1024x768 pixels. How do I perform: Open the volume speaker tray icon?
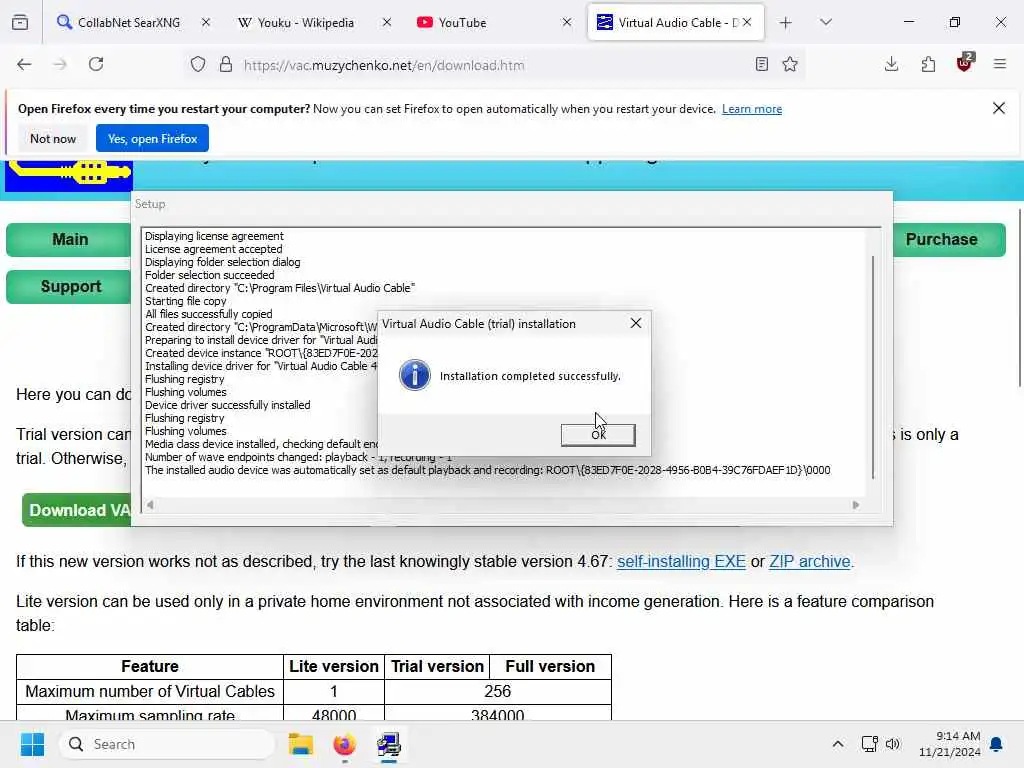click(893, 744)
